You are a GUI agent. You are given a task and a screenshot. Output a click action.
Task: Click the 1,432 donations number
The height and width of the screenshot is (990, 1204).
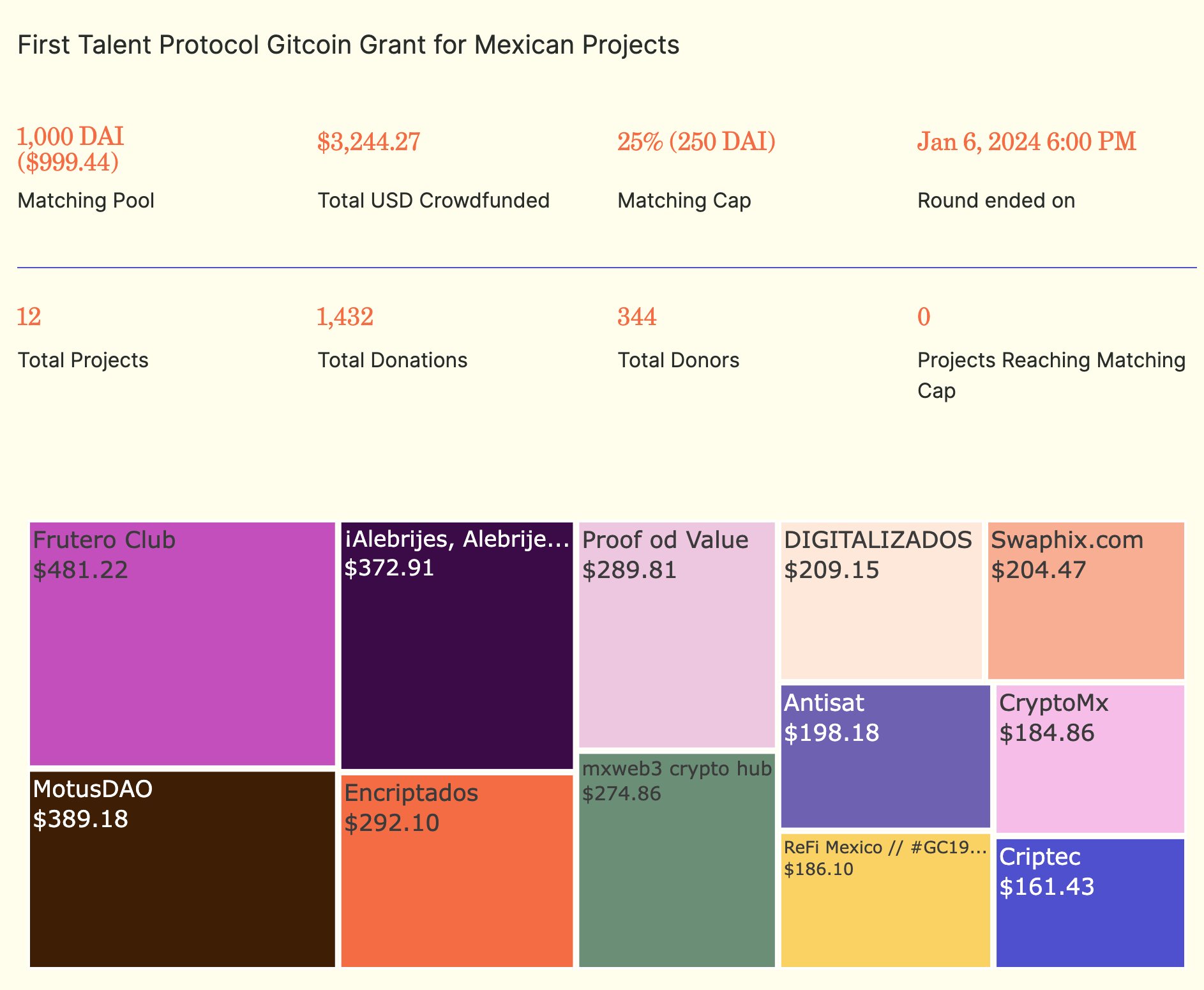pyautogui.click(x=345, y=317)
